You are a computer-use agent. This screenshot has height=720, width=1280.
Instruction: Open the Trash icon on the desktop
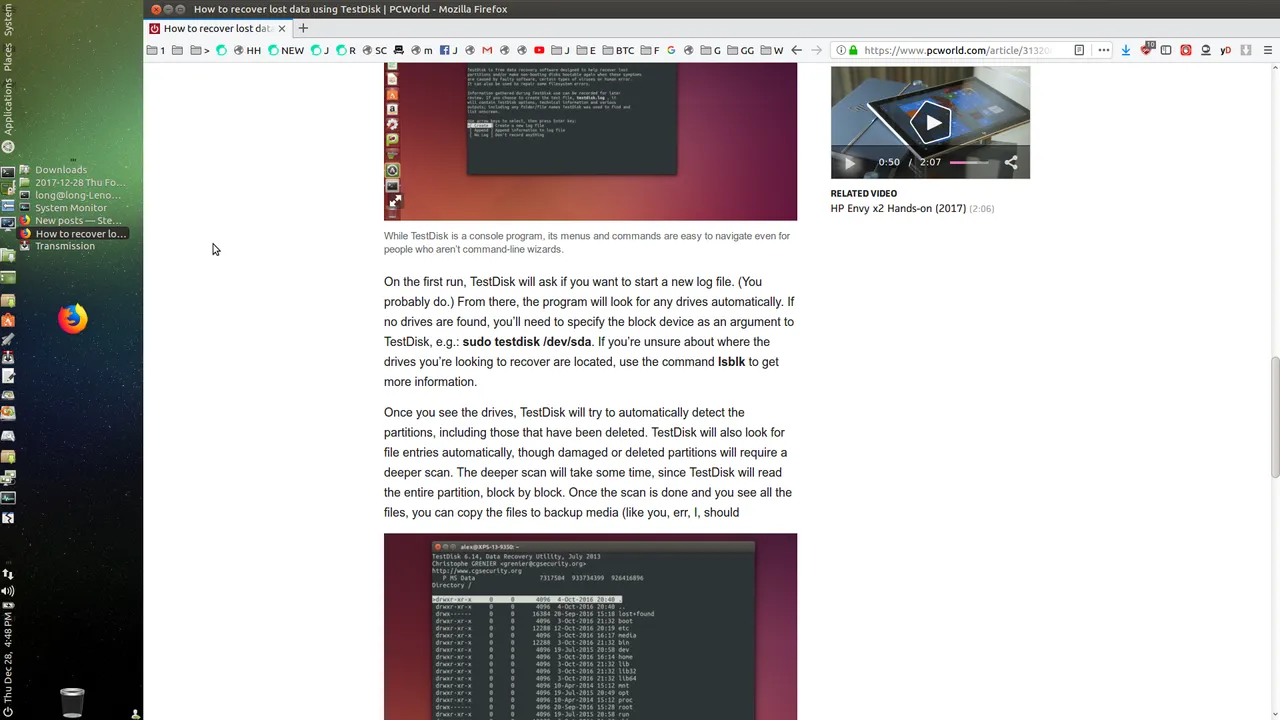tap(72, 702)
